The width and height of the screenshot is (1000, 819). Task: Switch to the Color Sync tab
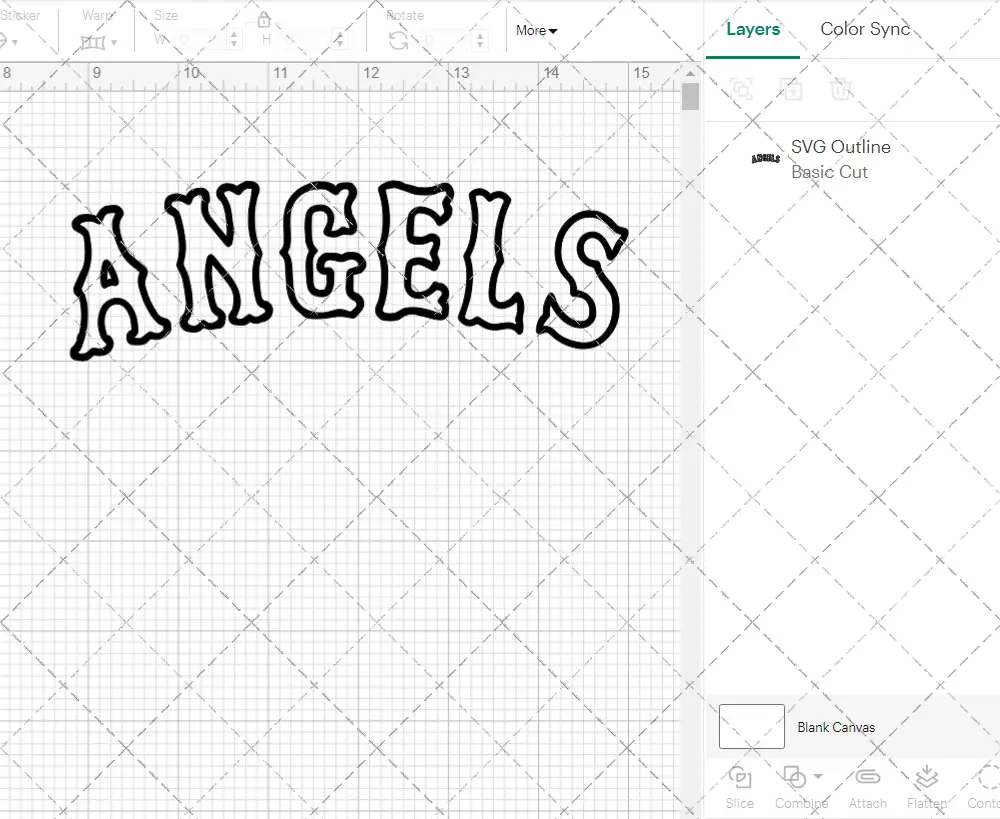[x=865, y=29]
